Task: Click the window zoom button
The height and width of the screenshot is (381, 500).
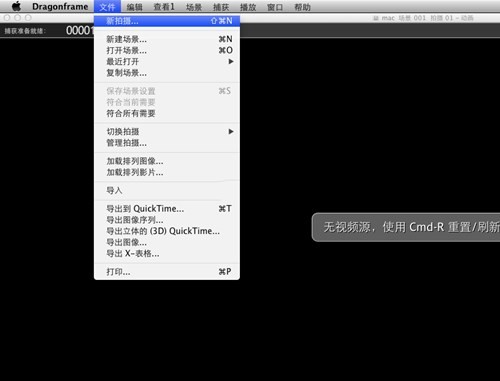Action: click(x=28, y=17)
